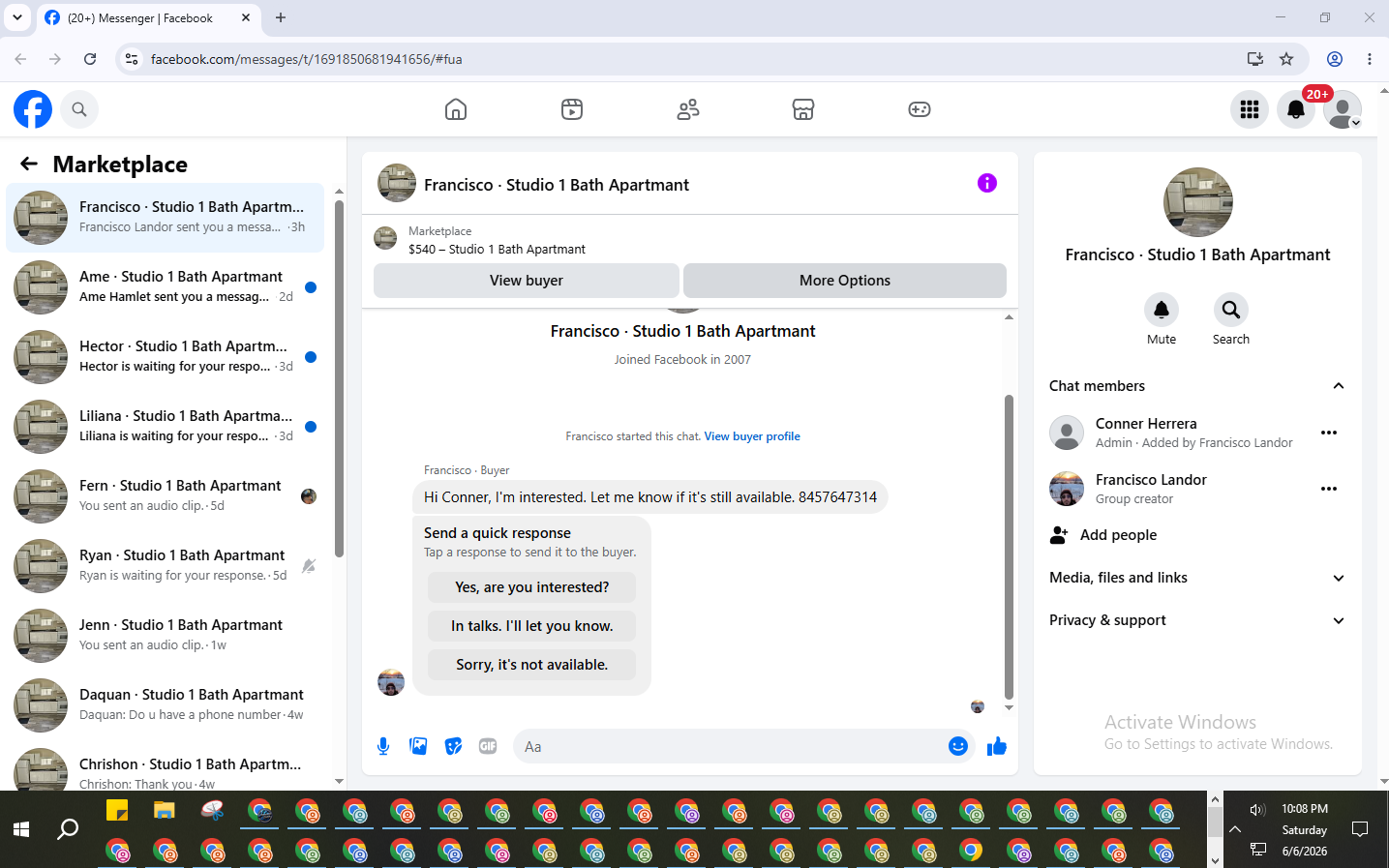Open Liliana · Studio 1 Bath chat

(x=166, y=427)
